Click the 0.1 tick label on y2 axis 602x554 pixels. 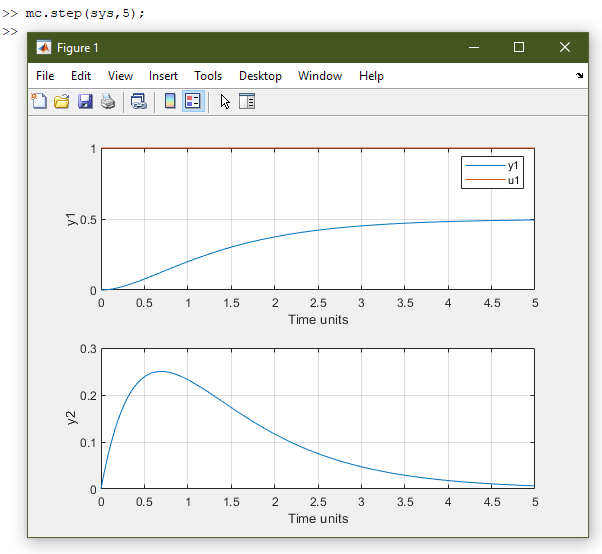click(88, 443)
